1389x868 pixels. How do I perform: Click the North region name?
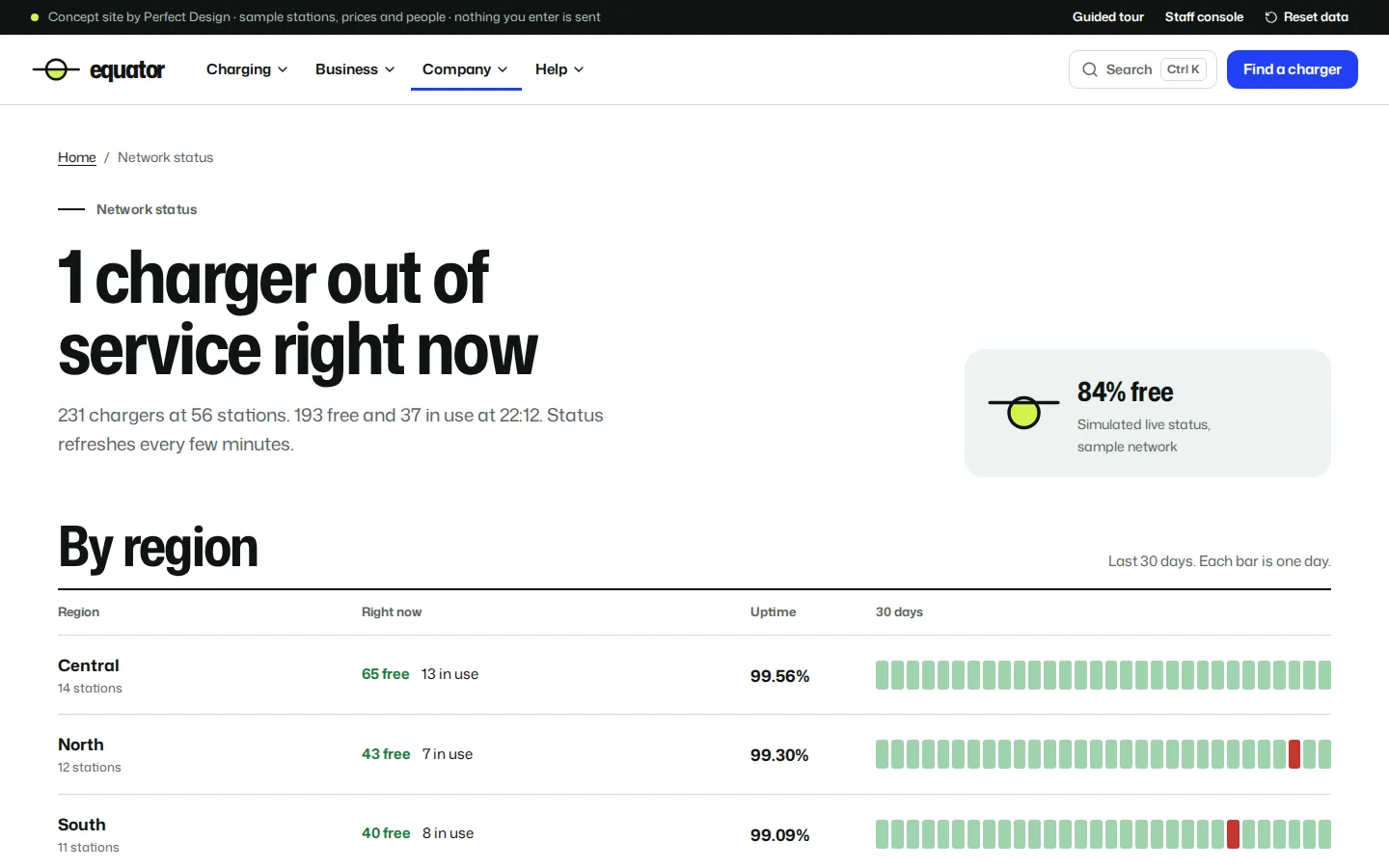(81, 745)
